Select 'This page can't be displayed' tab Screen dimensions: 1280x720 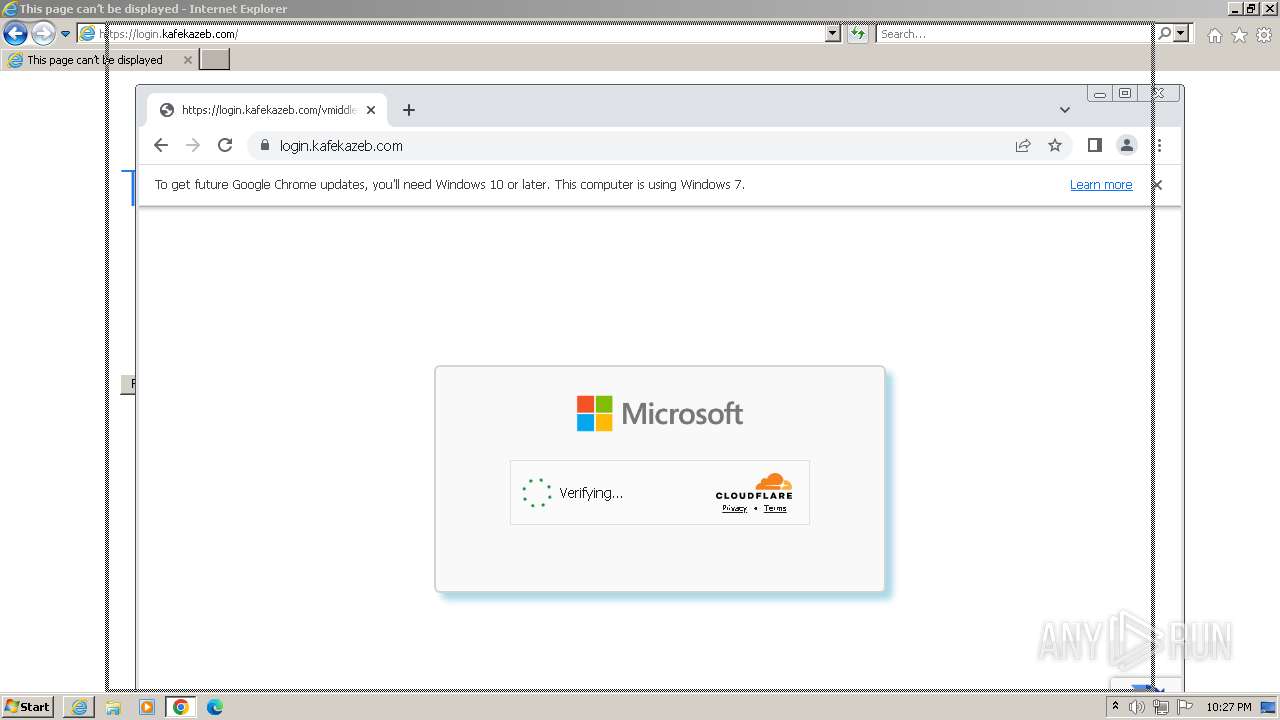(100, 60)
